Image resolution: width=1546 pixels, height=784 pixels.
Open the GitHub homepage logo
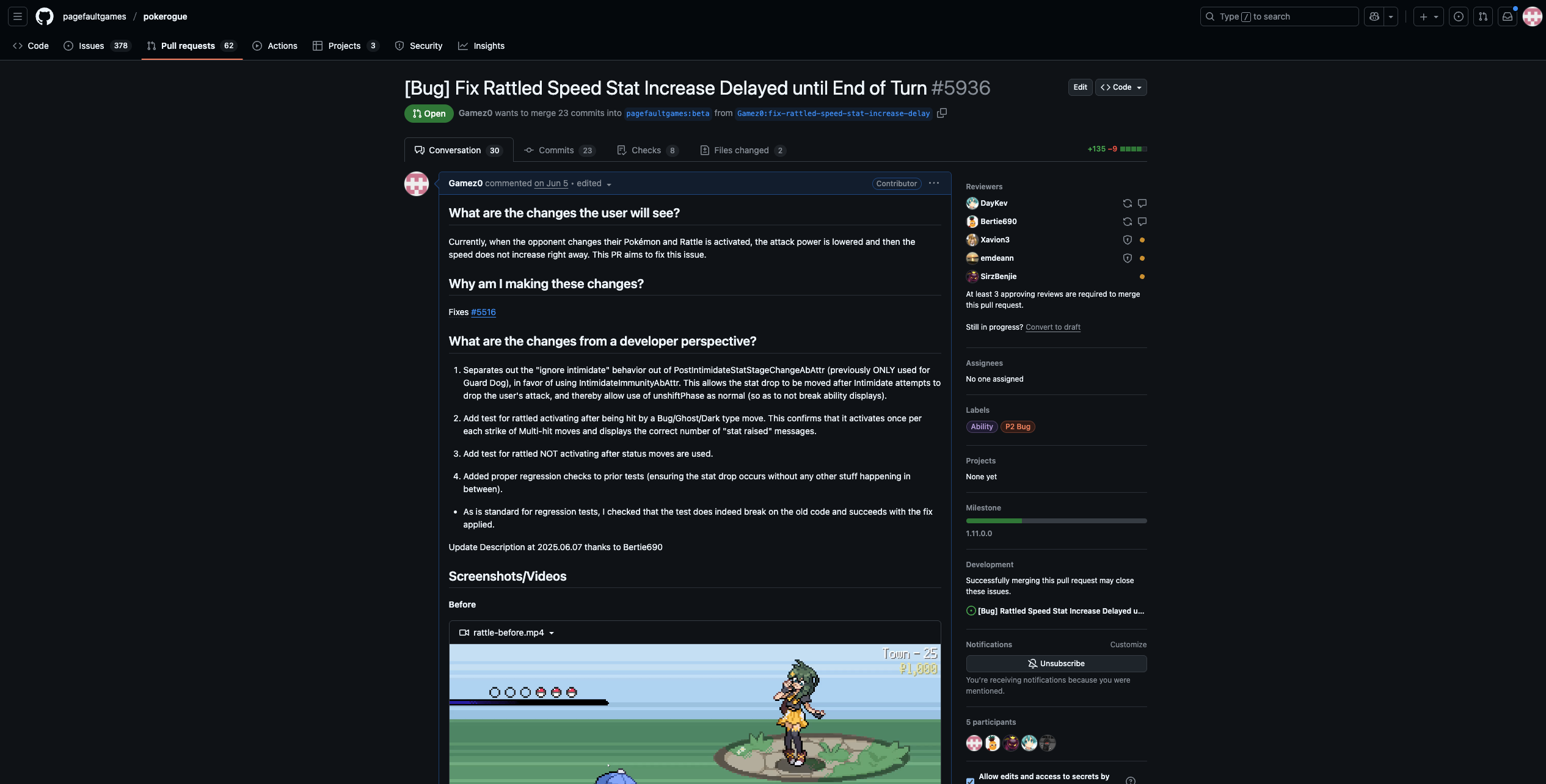(44, 16)
